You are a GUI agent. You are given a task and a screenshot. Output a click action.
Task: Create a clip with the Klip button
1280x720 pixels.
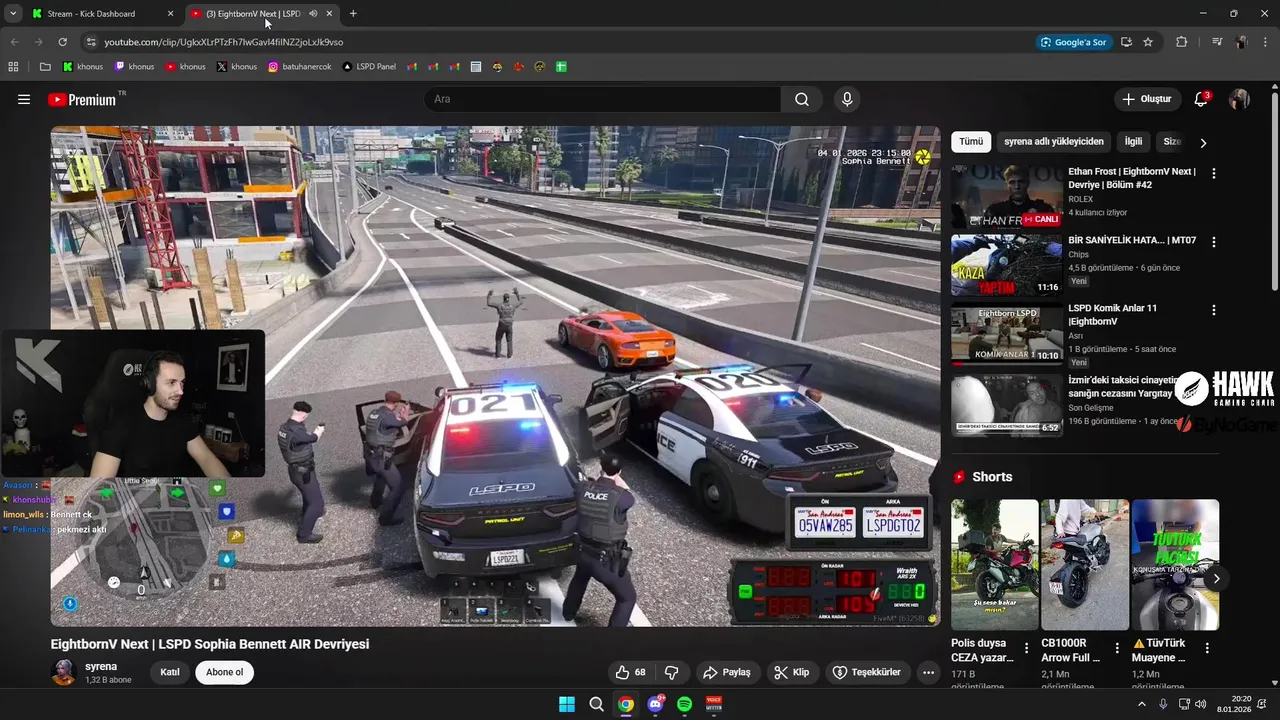click(x=792, y=672)
